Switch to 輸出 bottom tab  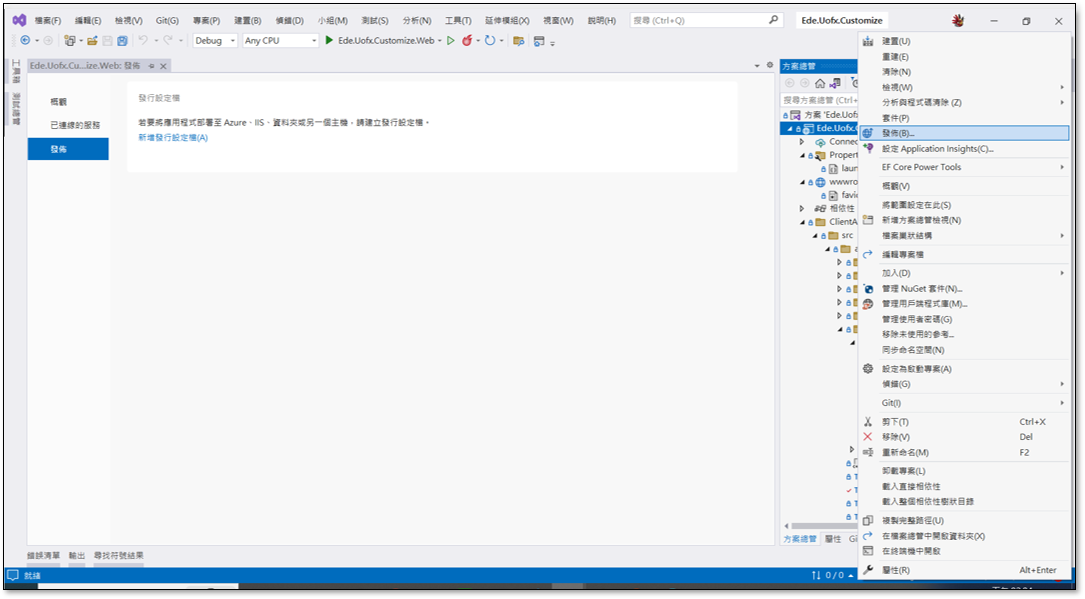(77, 555)
